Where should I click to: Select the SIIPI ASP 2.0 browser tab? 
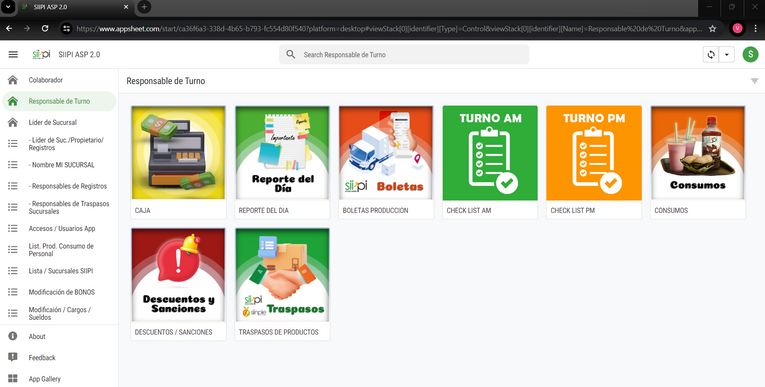pyautogui.click(x=76, y=7)
